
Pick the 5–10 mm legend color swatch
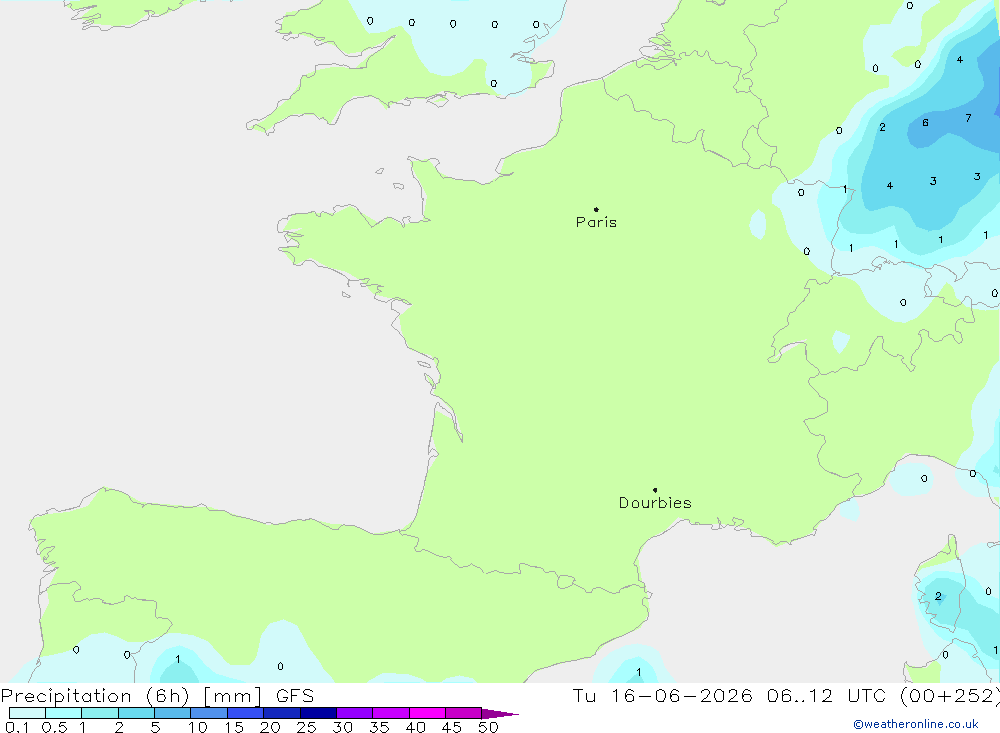173,713
